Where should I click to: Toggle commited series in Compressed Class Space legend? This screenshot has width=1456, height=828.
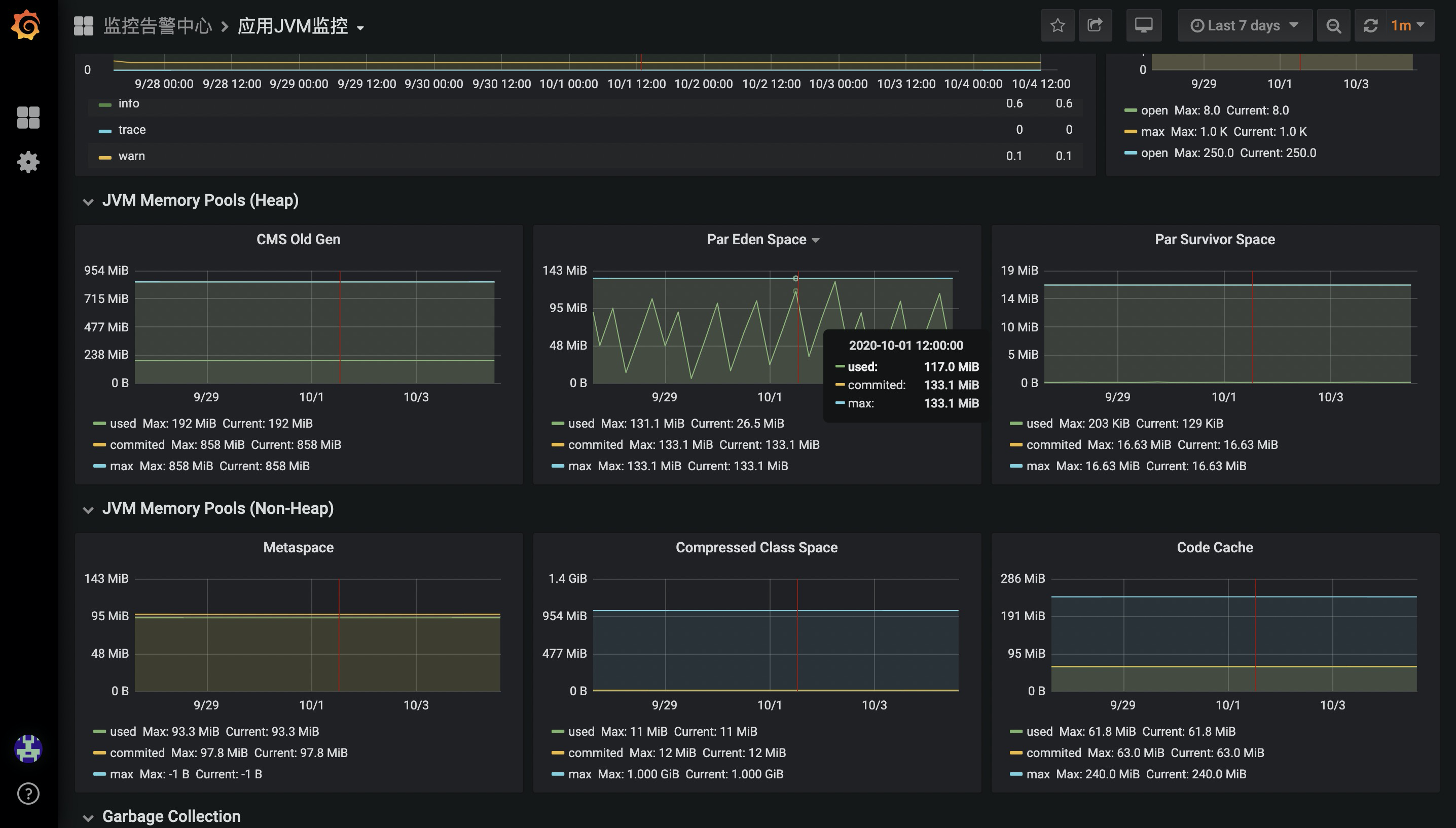point(596,753)
